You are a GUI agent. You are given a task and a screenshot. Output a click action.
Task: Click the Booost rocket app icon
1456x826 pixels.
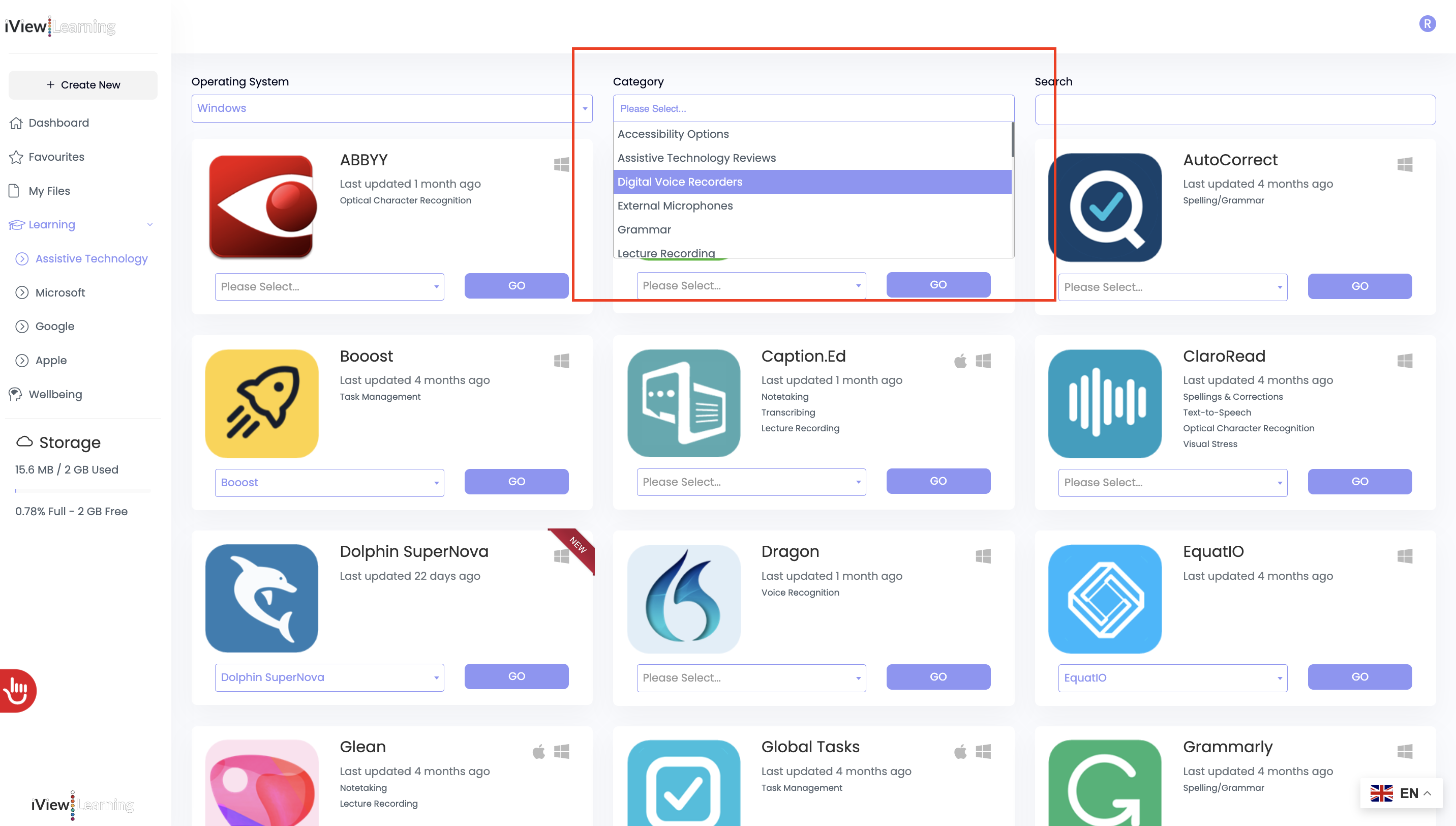262,403
